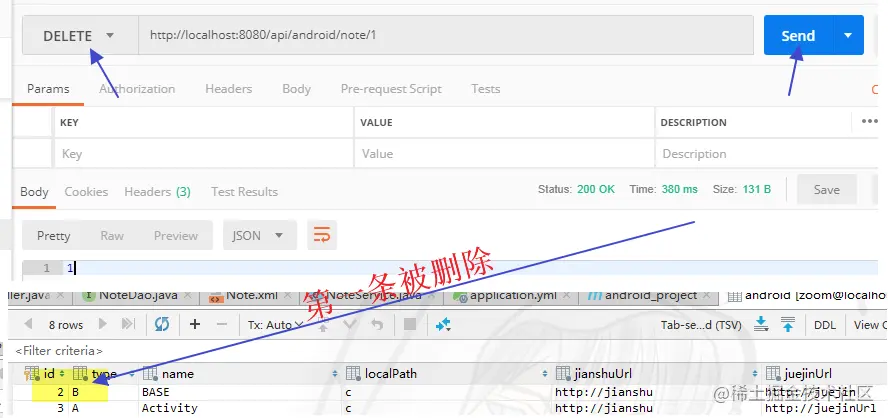Reload the table data

pyautogui.click(x=162, y=324)
